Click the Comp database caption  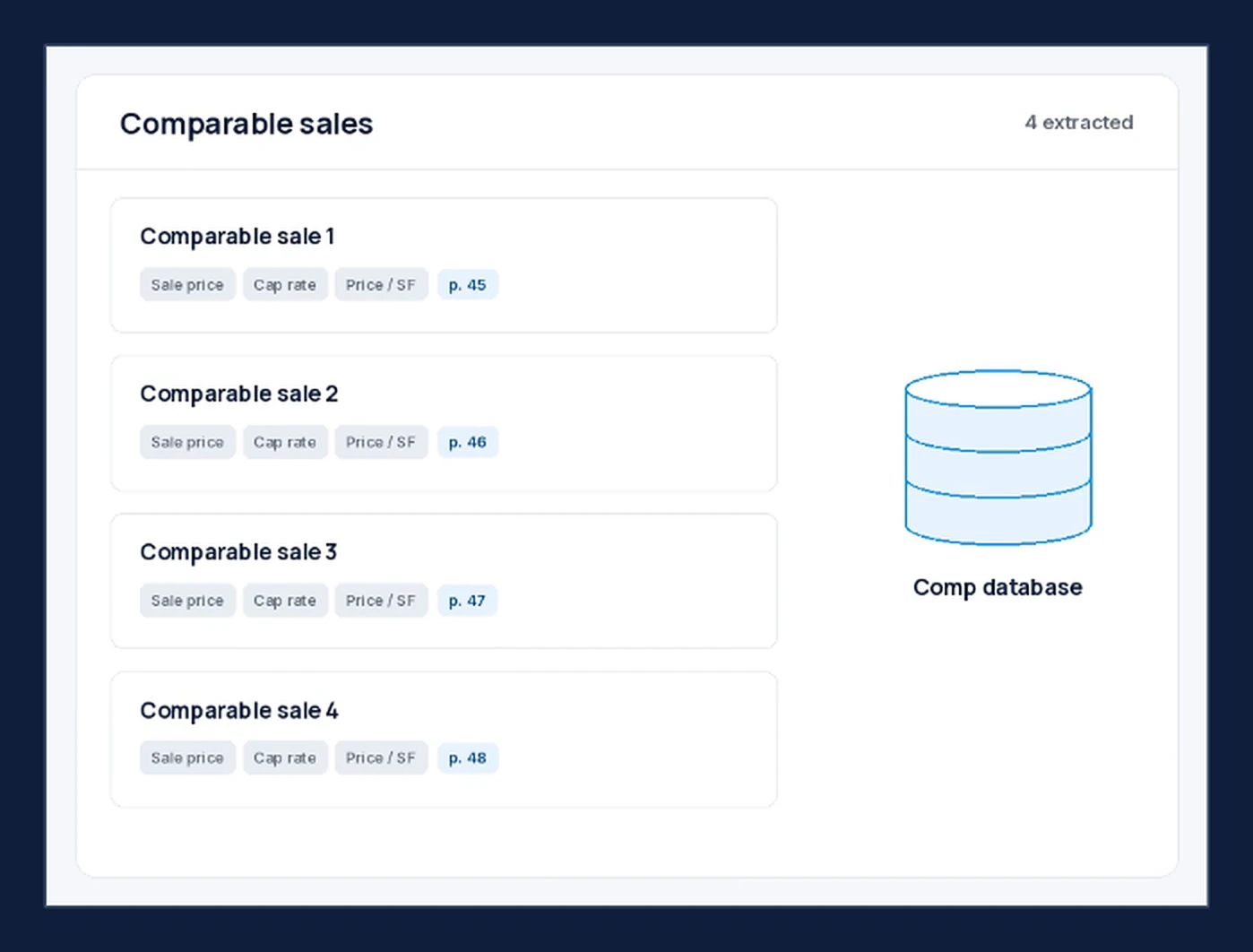coord(998,587)
